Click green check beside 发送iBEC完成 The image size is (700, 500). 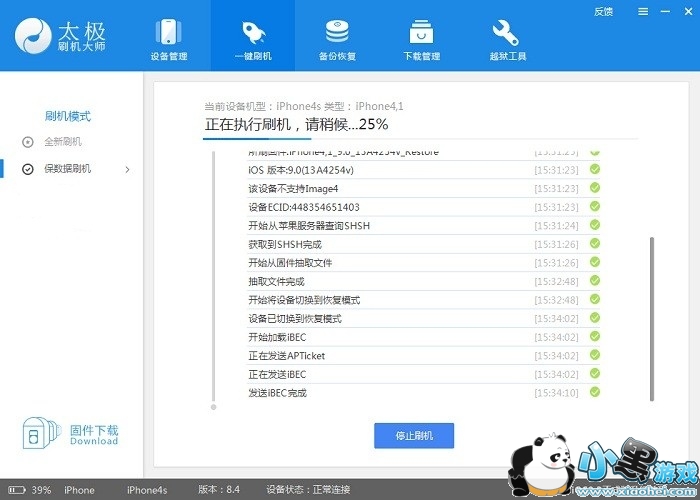point(595,392)
